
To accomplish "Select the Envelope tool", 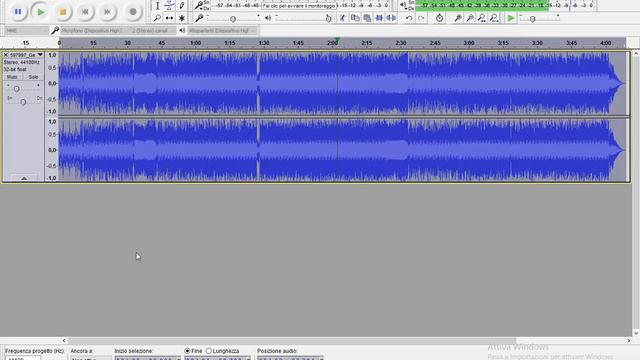I will 169,6.
